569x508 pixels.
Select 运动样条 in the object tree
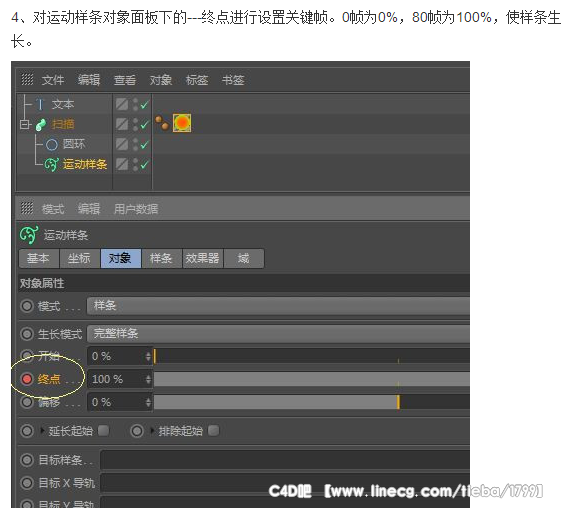click(85, 164)
